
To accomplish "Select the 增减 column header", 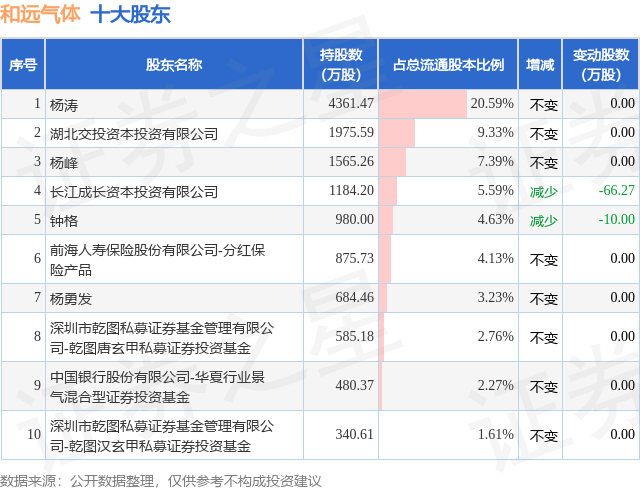I will click(x=540, y=65).
